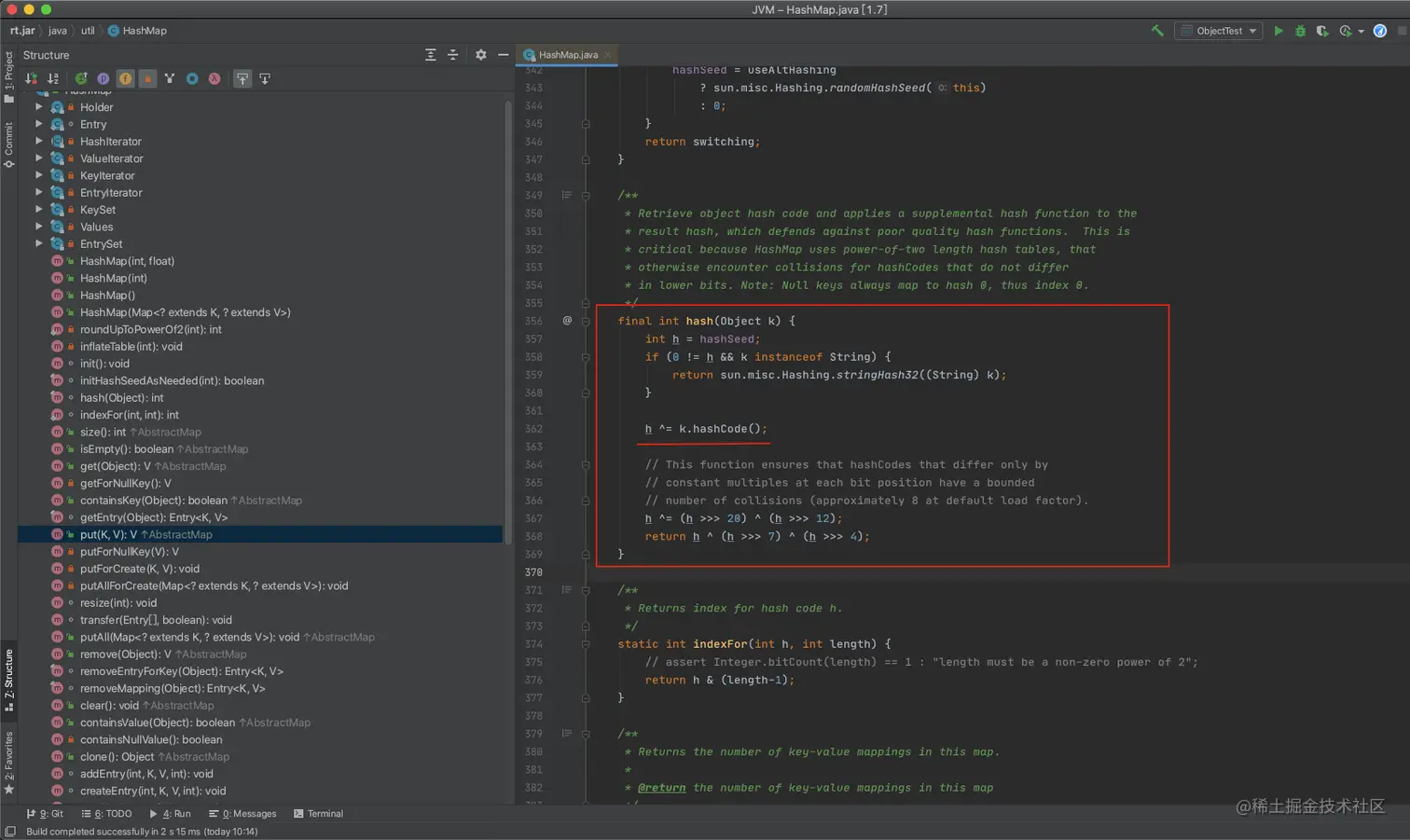Viewport: 1410px width, 840px height.
Task: Click the Structure tool window side tab
Action: coord(8,681)
